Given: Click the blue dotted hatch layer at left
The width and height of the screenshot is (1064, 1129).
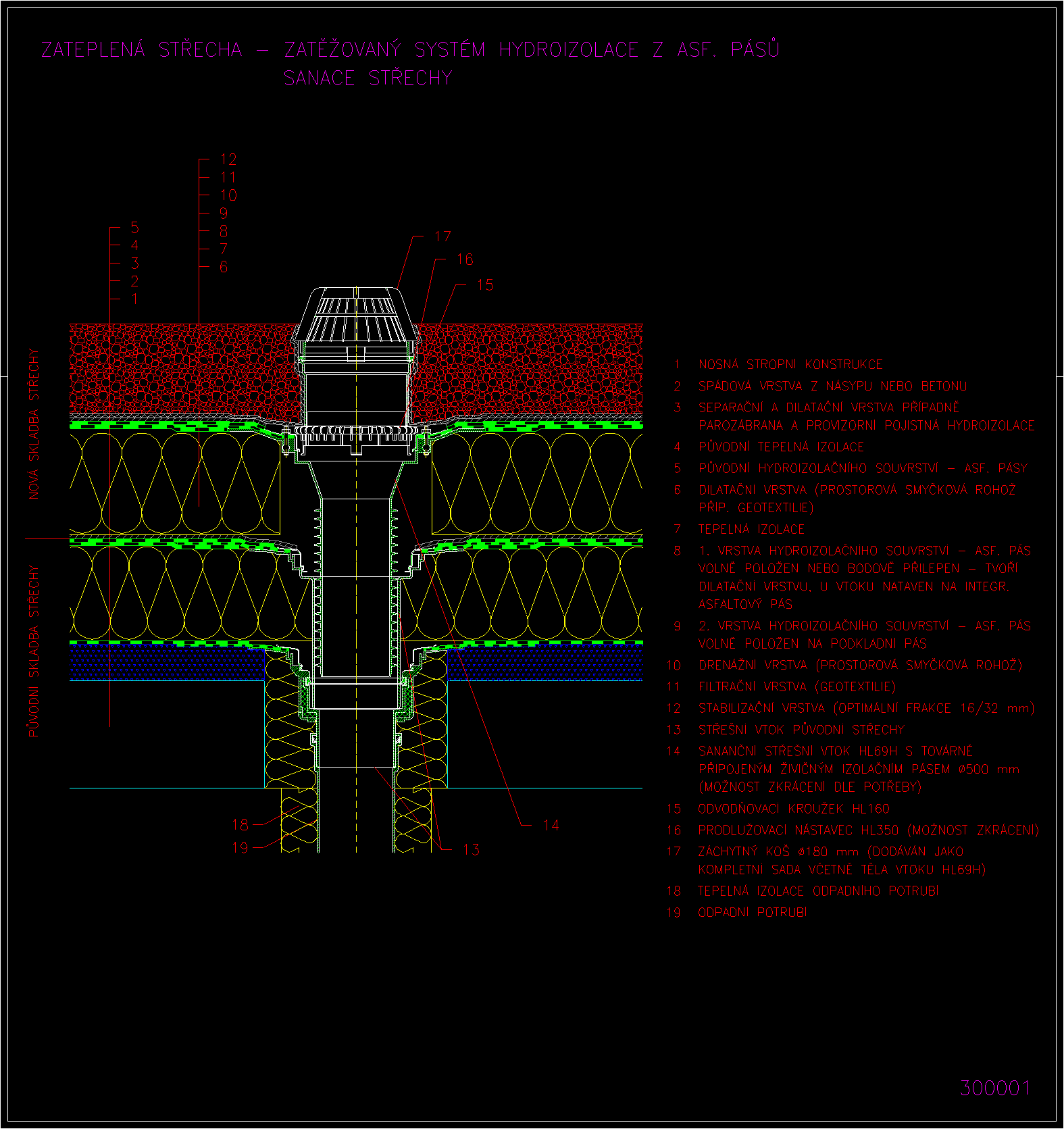Looking at the screenshot, I should (167, 662).
